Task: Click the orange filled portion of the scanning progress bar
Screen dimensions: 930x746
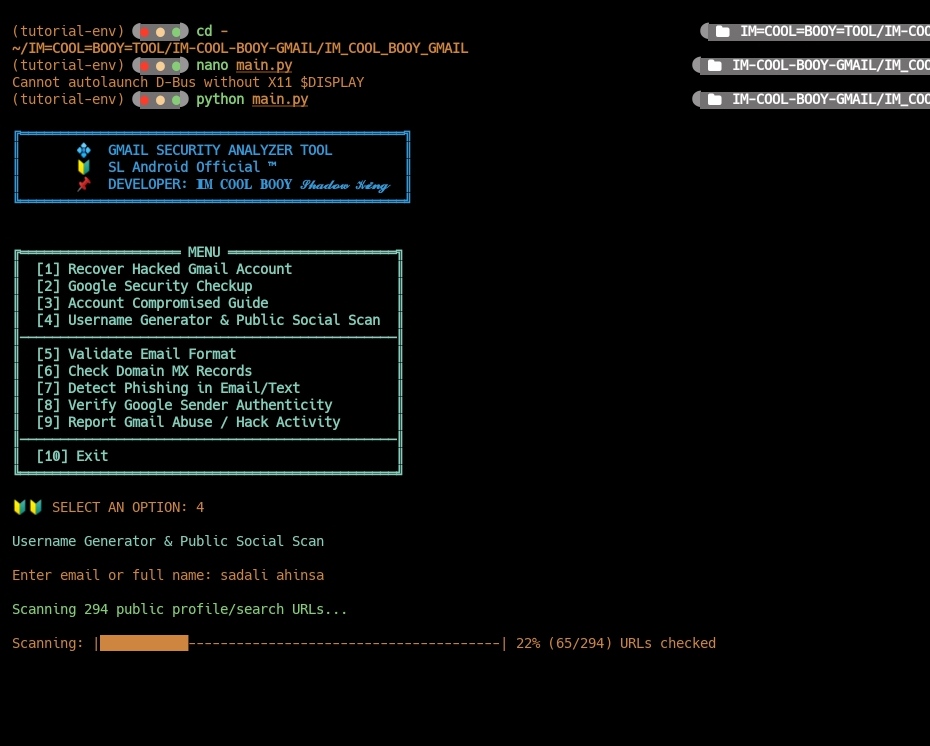Action: click(x=144, y=643)
